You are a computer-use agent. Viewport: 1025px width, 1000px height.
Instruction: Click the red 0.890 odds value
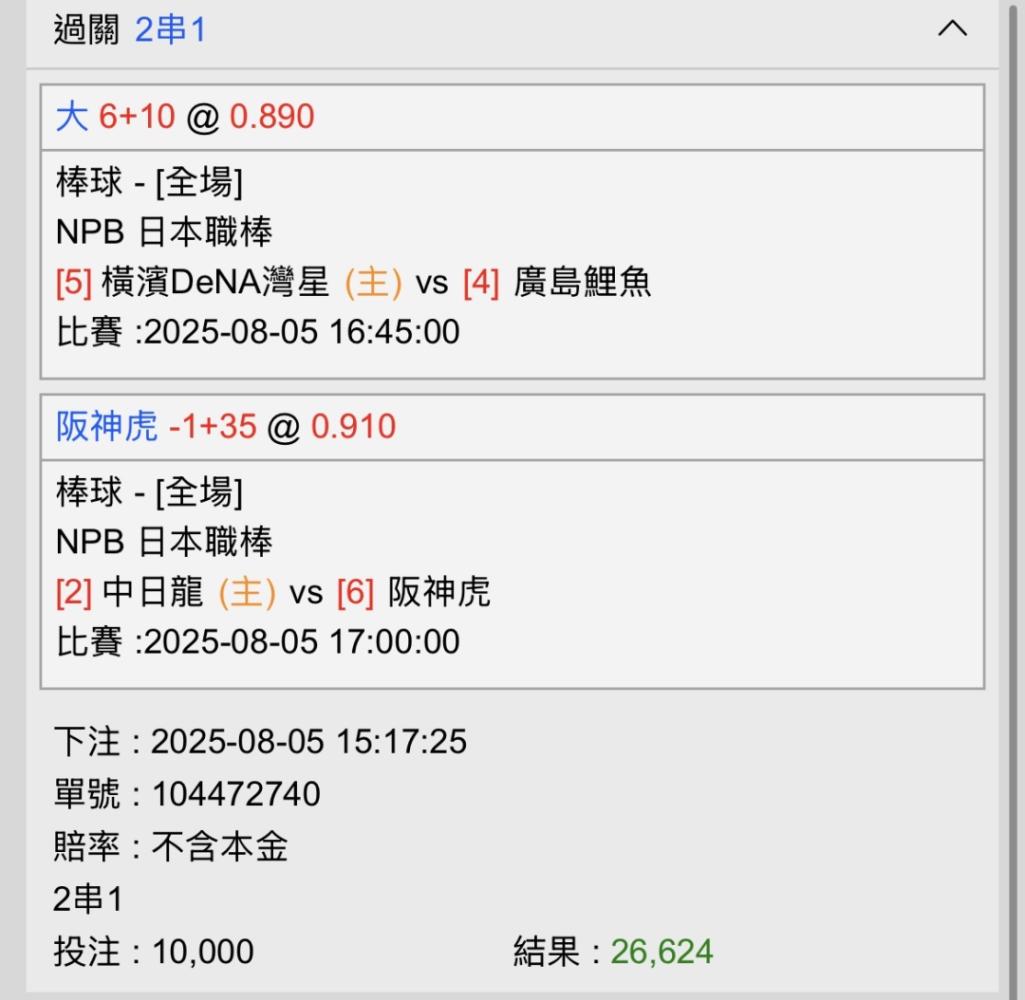pyautogui.click(x=272, y=117)
